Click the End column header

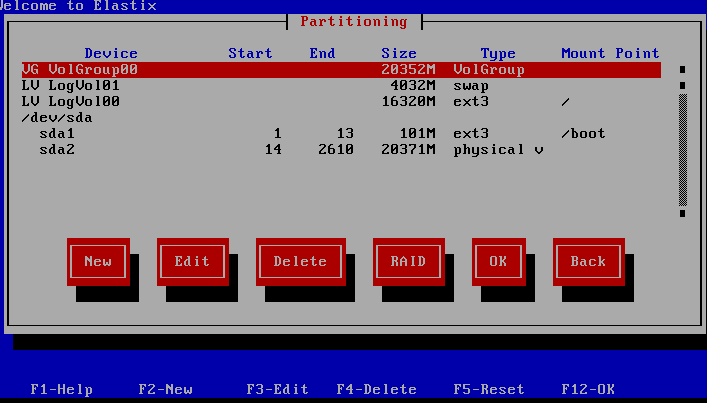[x=322, y=54]
